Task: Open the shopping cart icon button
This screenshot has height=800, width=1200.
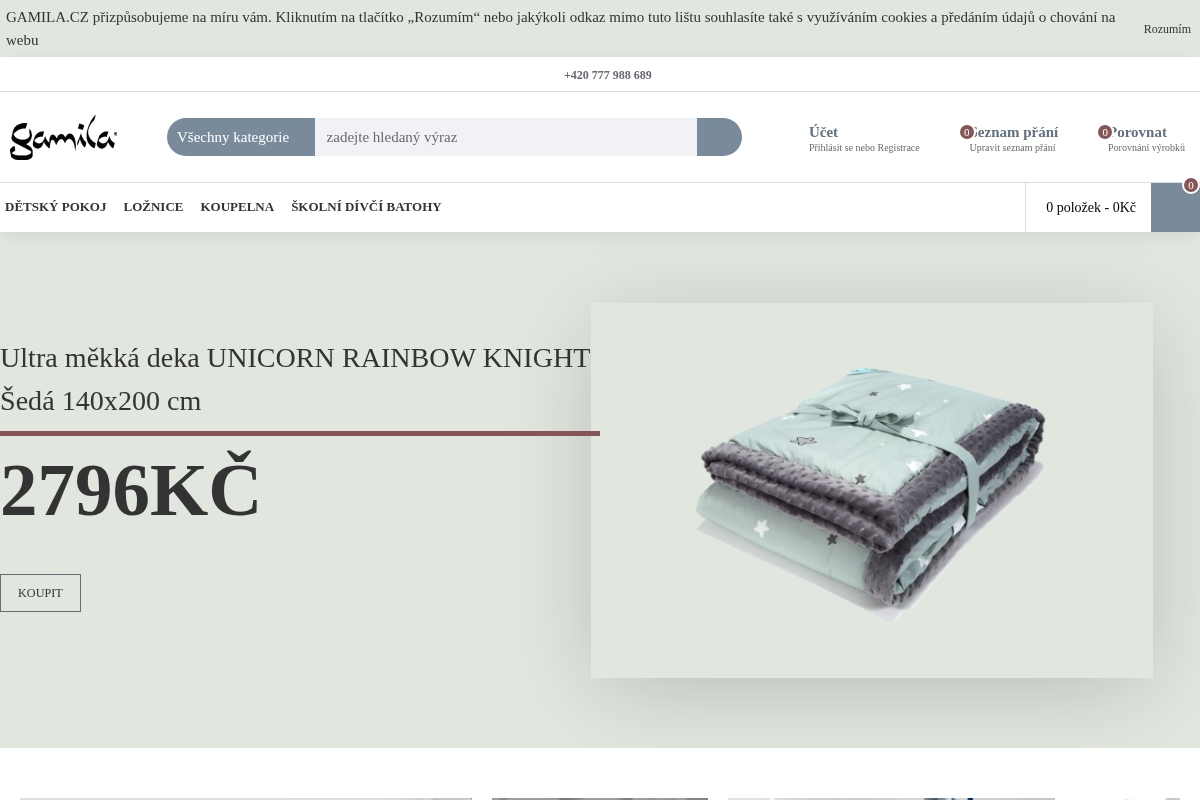Action: point(1175,207)
